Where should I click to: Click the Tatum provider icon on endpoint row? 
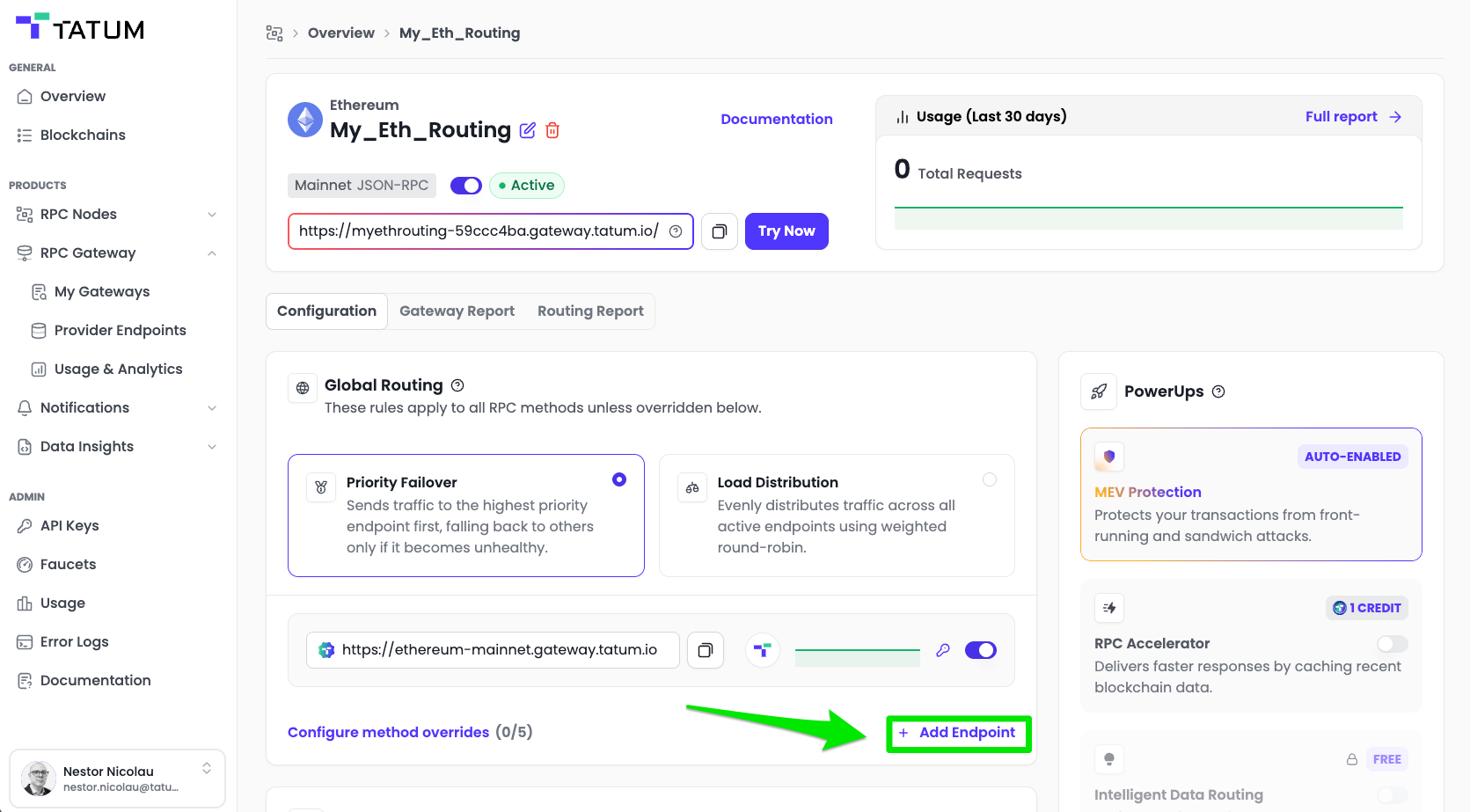click(763, 650)
